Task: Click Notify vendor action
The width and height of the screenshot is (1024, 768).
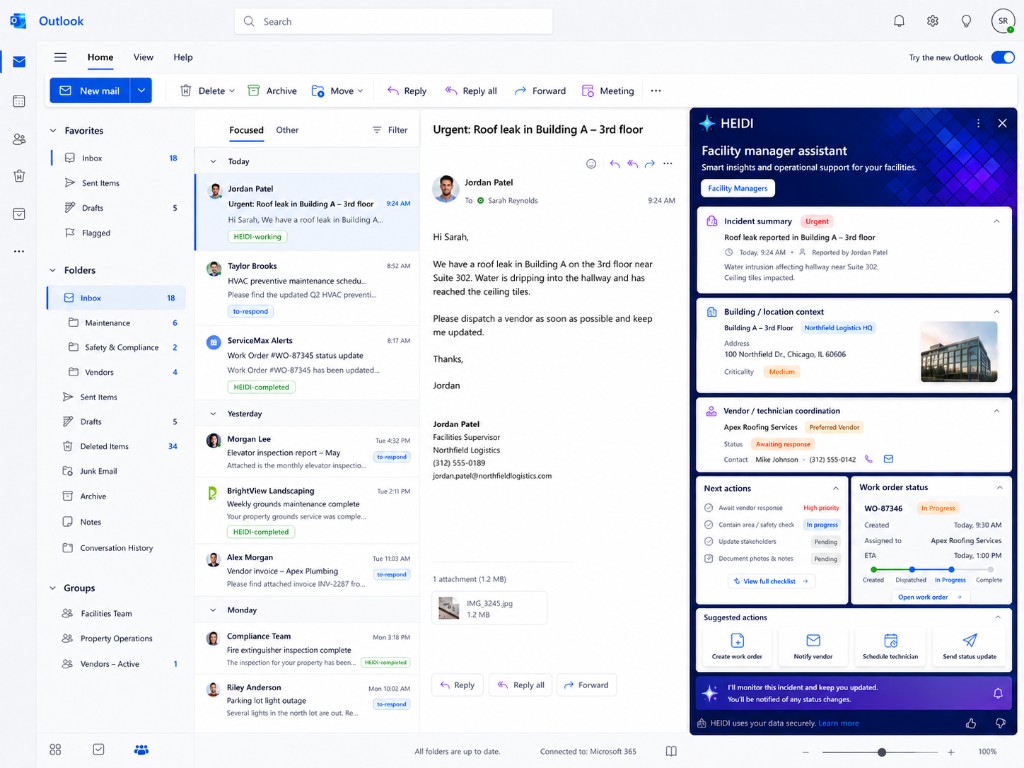Action: tap(813, 647)
